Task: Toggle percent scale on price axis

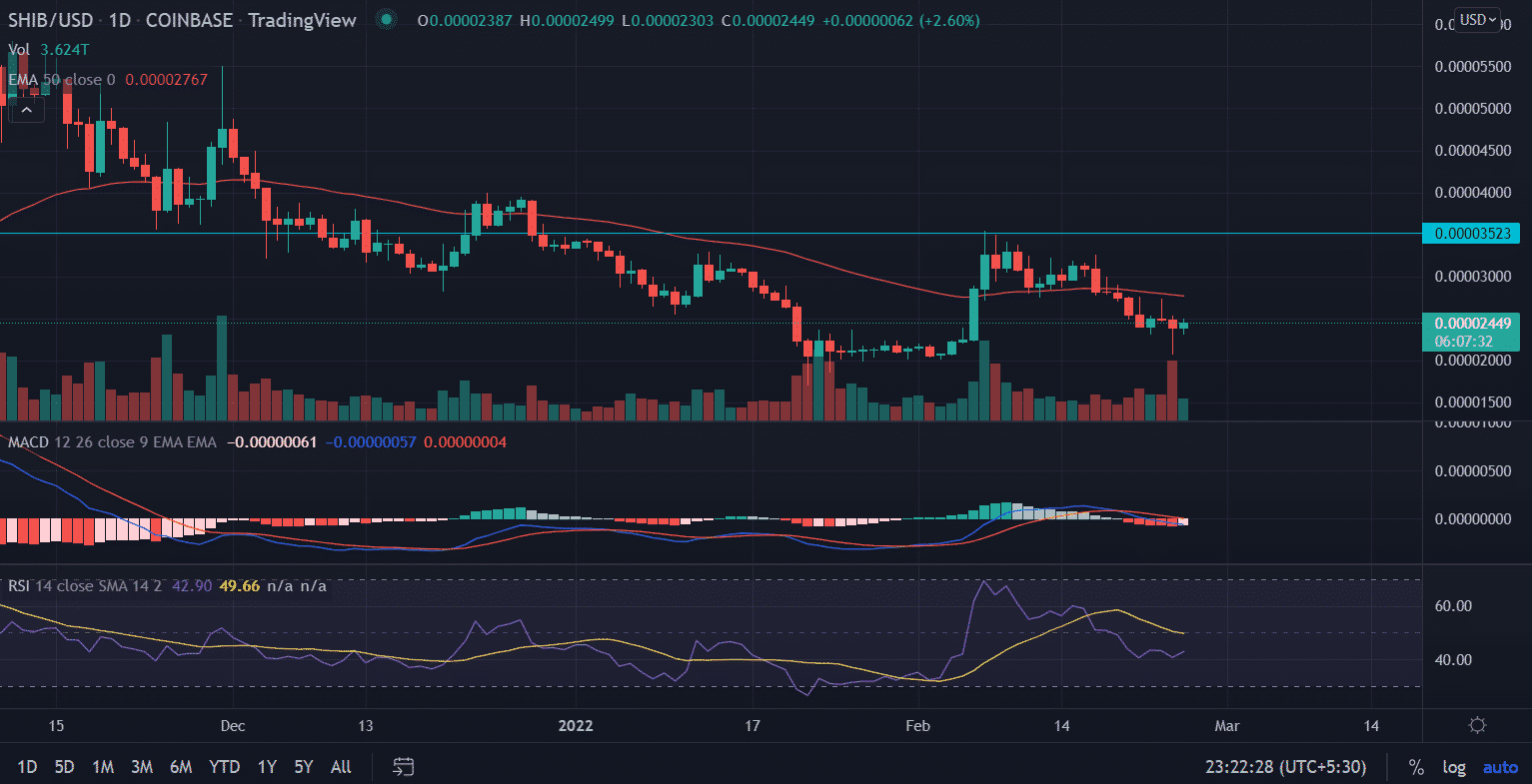Action: point(1415,767)
